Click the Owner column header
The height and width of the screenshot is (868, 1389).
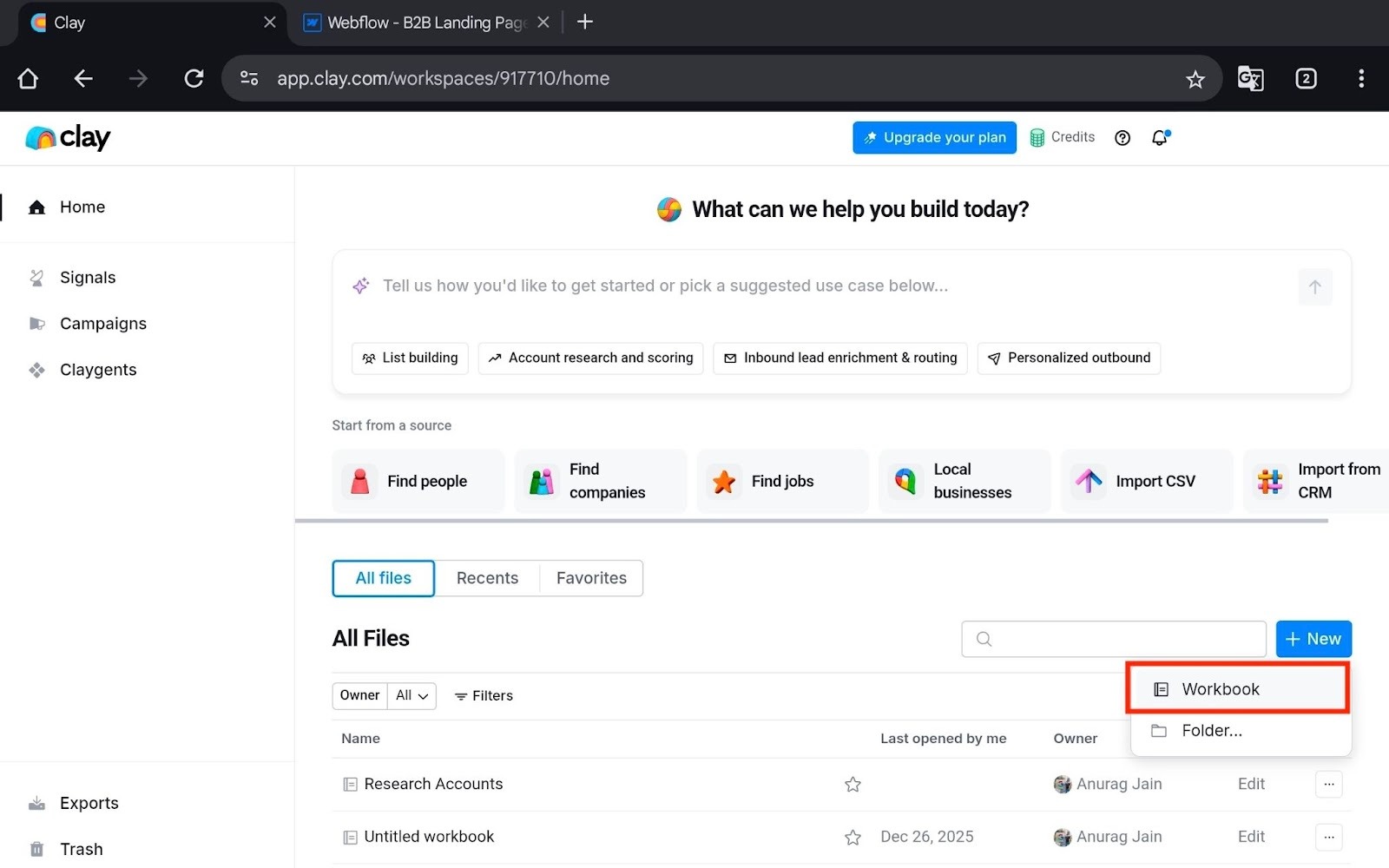[1075, 739]
